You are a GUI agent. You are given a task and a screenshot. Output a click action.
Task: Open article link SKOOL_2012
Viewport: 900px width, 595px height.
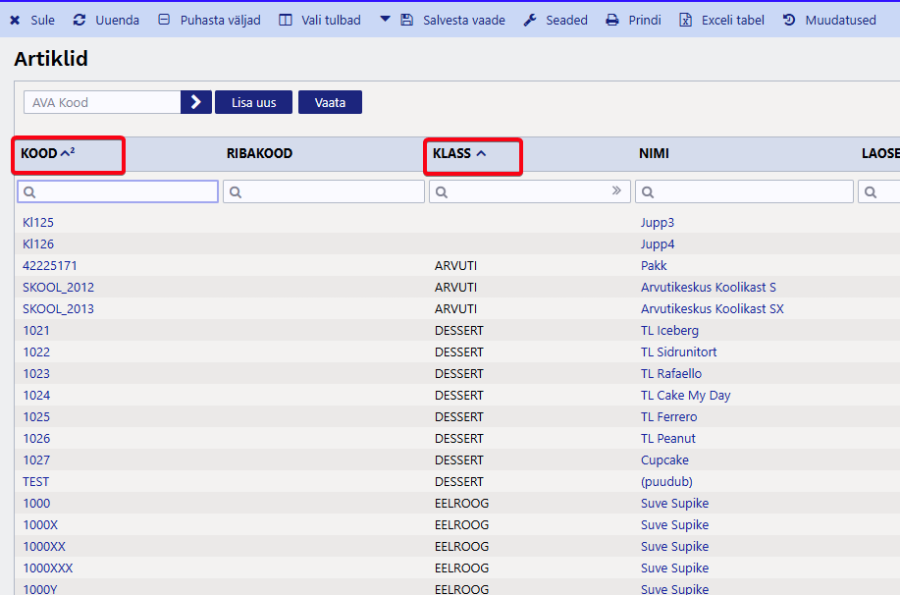click(58, 287)
